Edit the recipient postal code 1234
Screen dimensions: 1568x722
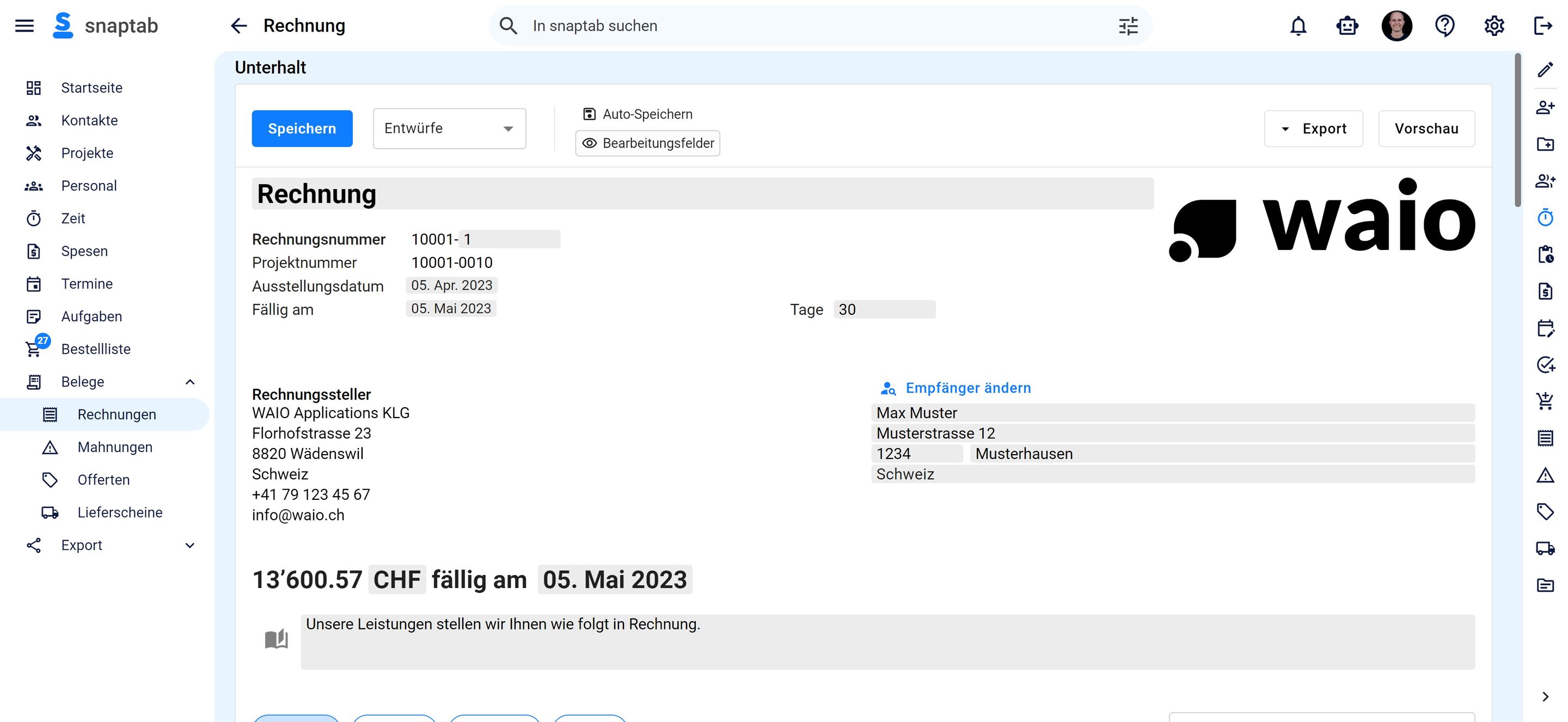917,454
